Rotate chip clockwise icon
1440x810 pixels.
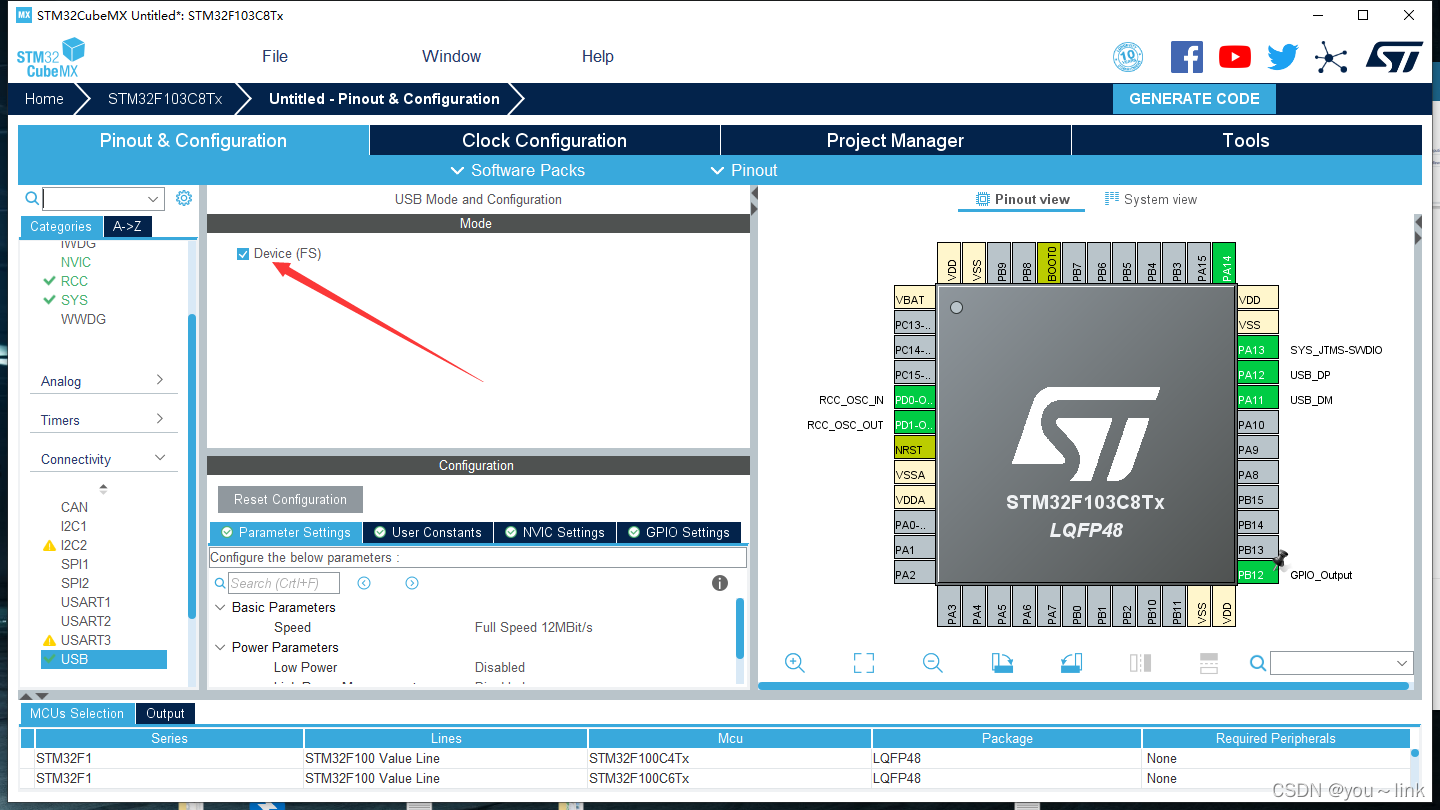click(1002, 663)
